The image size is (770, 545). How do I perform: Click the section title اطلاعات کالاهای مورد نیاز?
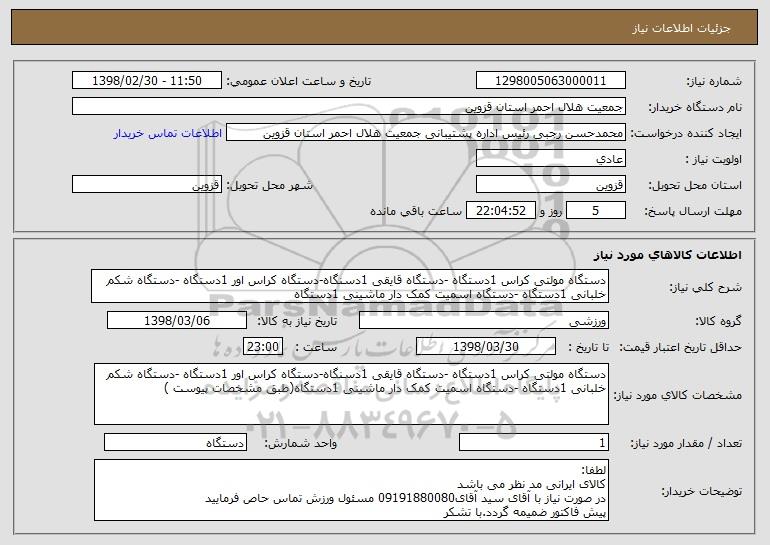tap(667, 255)
